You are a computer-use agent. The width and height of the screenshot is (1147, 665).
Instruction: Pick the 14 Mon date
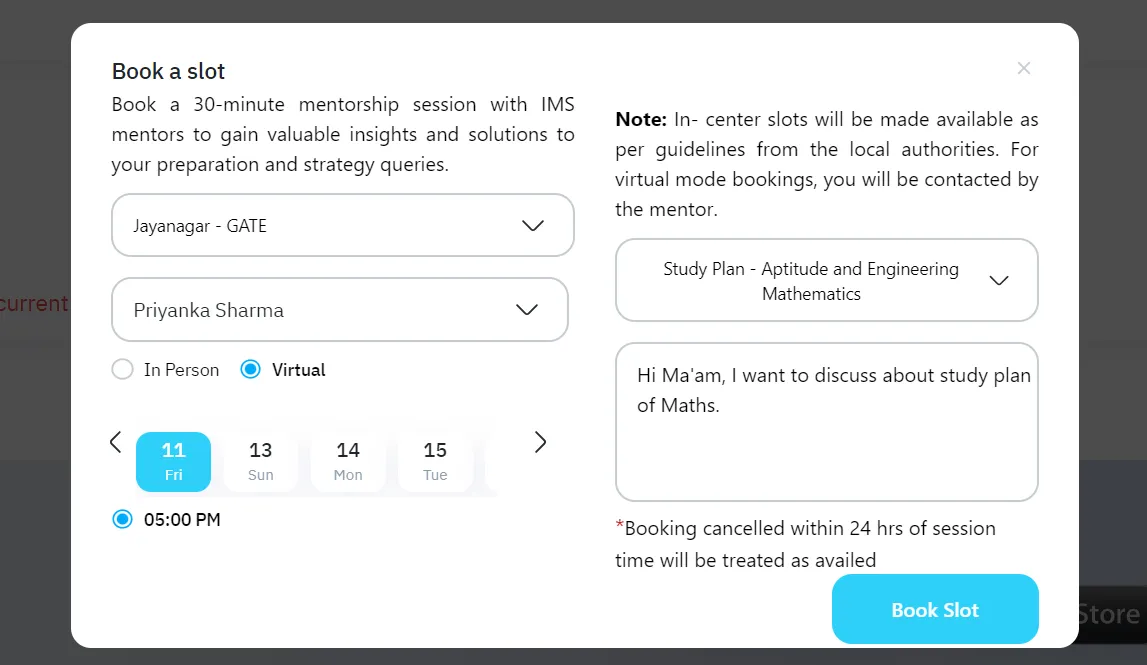[x=348, y=461]
